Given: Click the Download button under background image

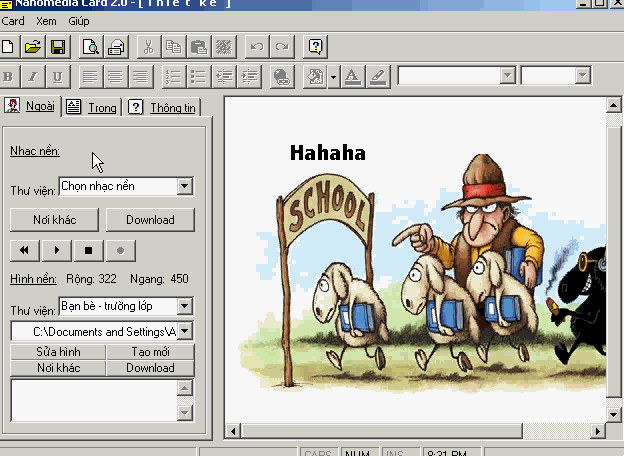Looking at the screenshot, I should pos(150,368).
